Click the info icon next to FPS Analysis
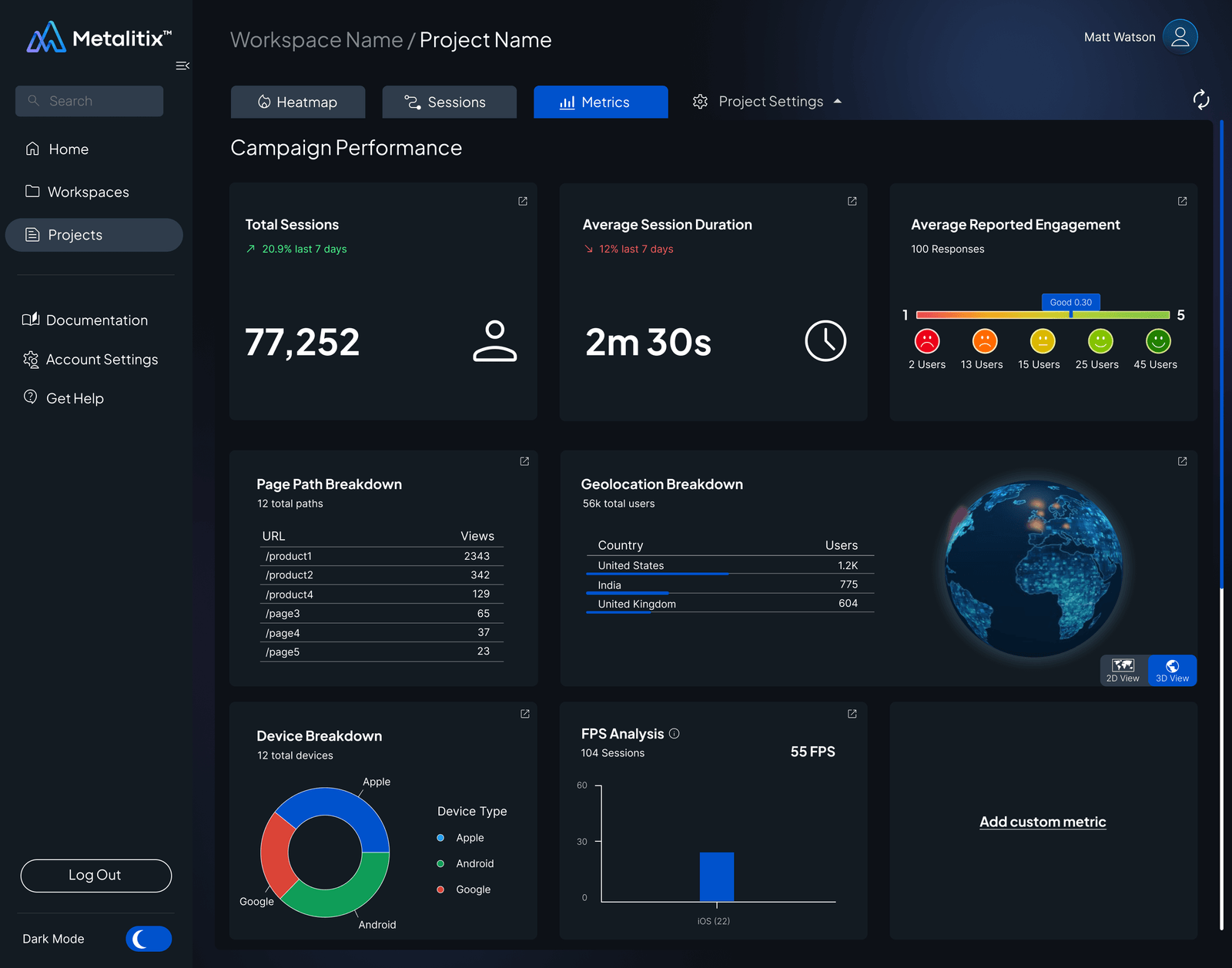Image resolution: width=1232 pixels, height=968 pixels. [674, 733]
